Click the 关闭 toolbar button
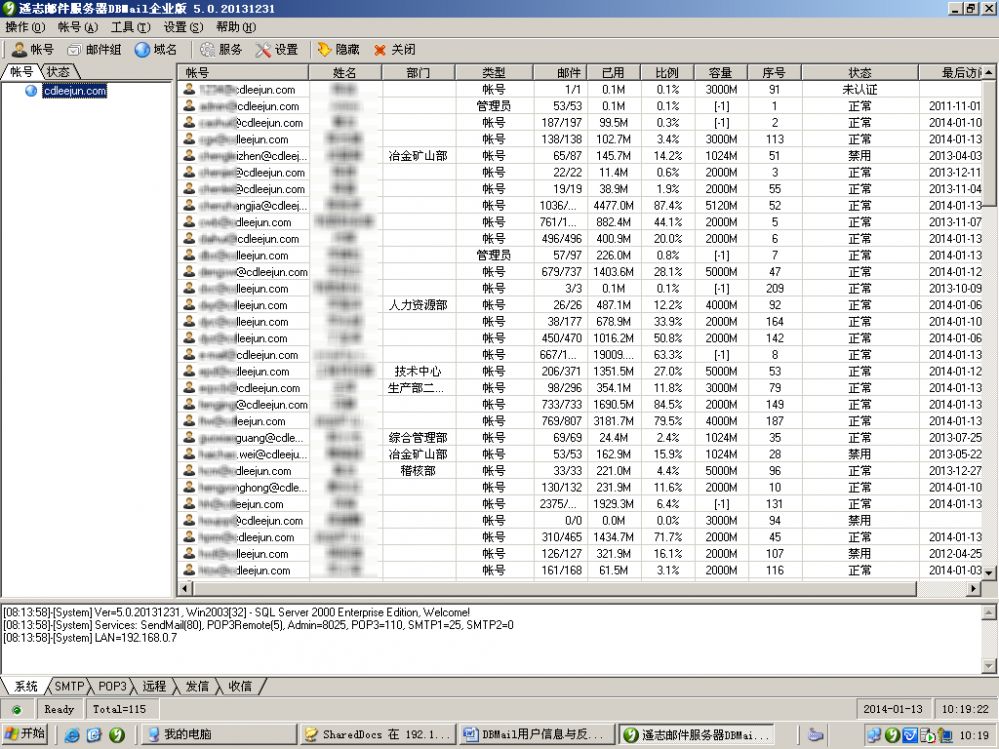 tap(394, 50)
